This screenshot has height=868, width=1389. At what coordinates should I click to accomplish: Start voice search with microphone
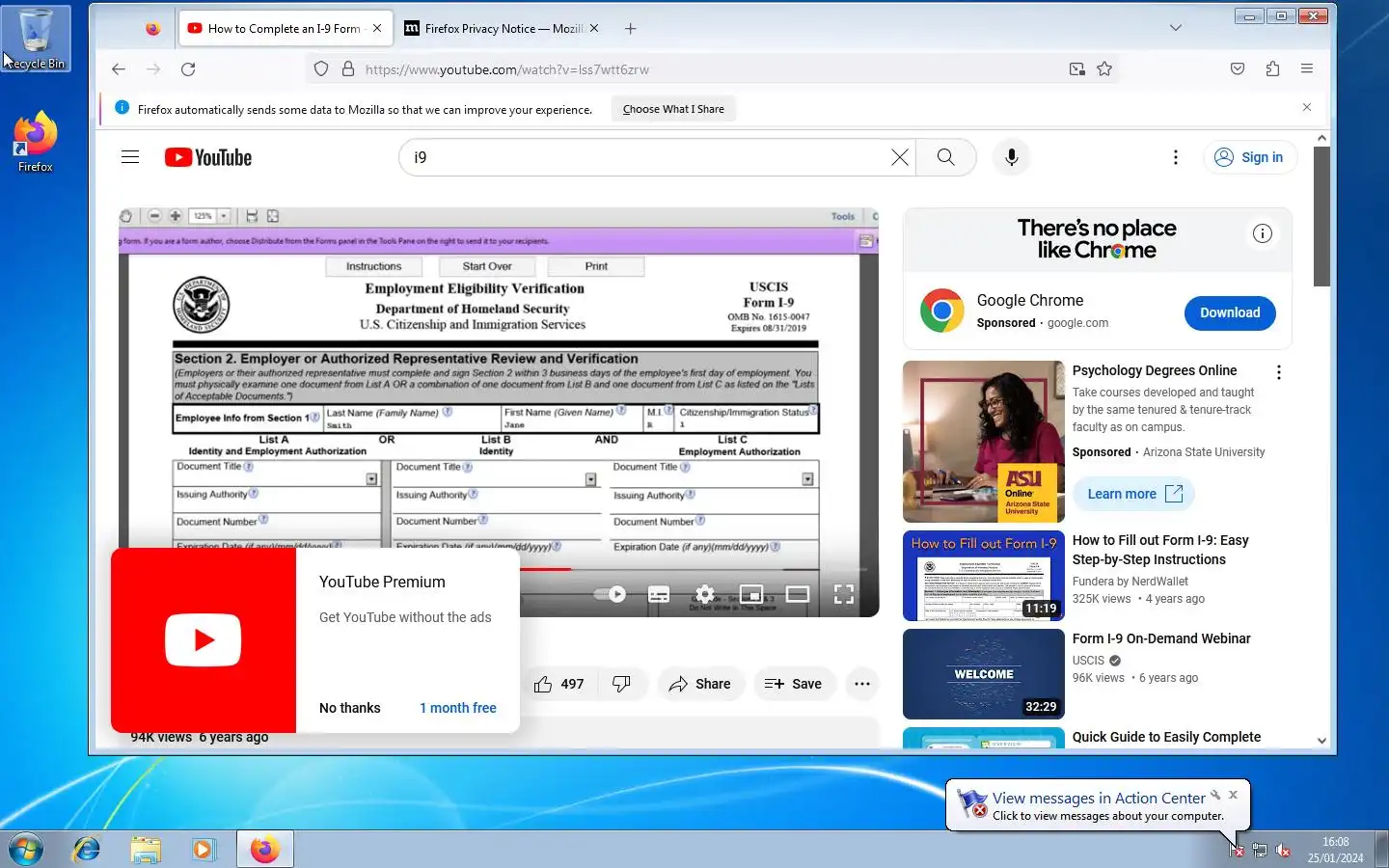point(1012,157)
